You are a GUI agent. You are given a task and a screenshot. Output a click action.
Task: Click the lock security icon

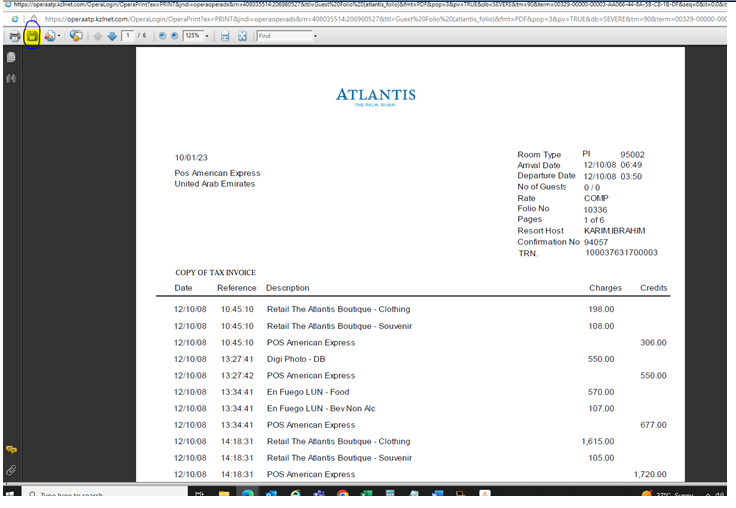click(34, 19)
